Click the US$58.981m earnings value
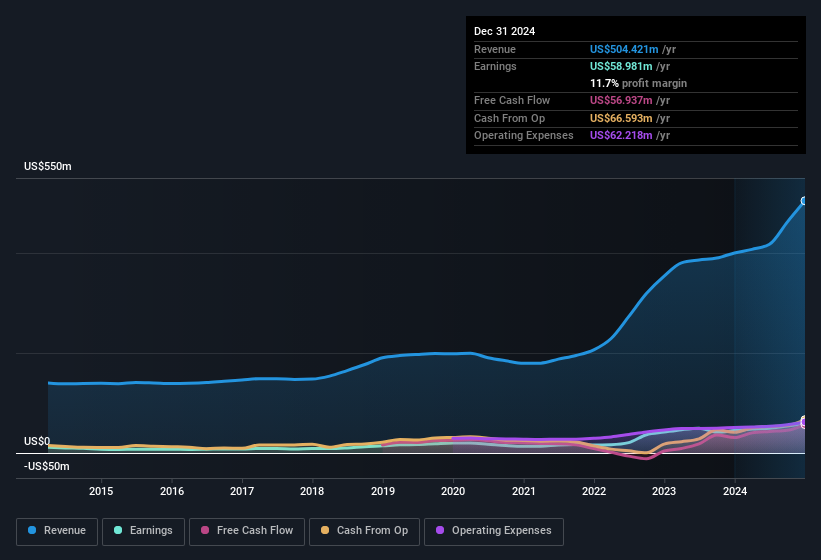This screenshot has width=821, height=560. [621, 66]
